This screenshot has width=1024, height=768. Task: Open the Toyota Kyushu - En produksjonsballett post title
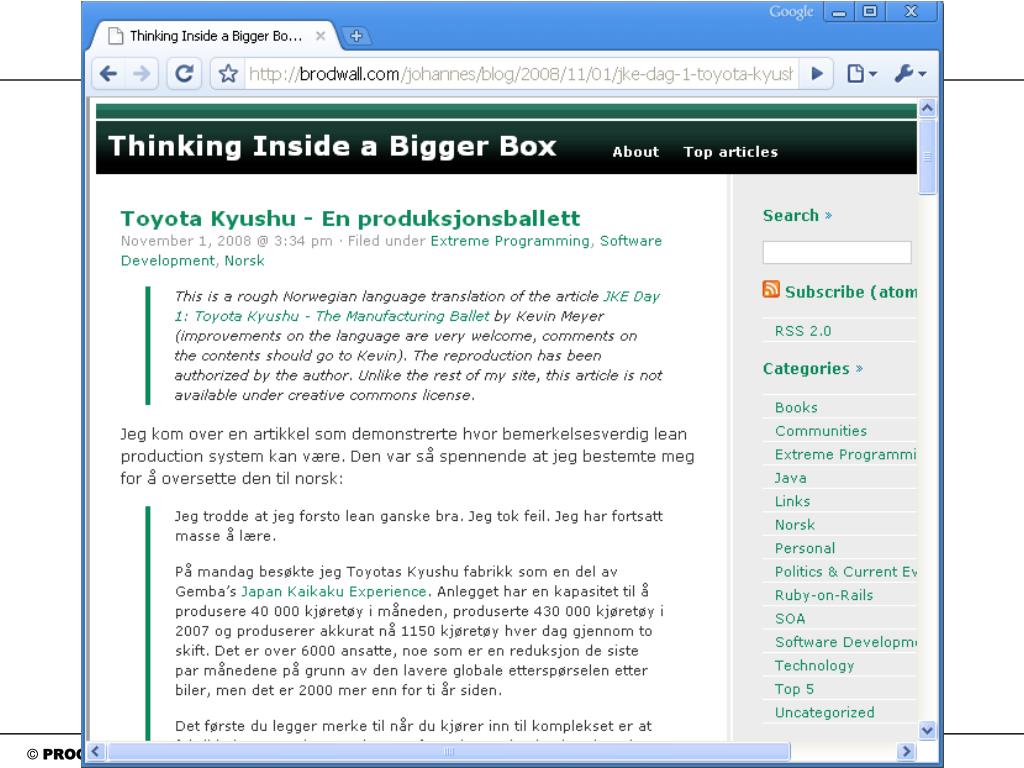tap(350, 218)
